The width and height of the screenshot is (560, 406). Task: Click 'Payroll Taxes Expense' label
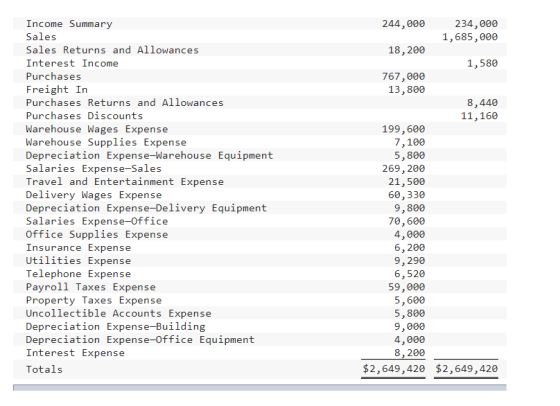click(91, 287)
